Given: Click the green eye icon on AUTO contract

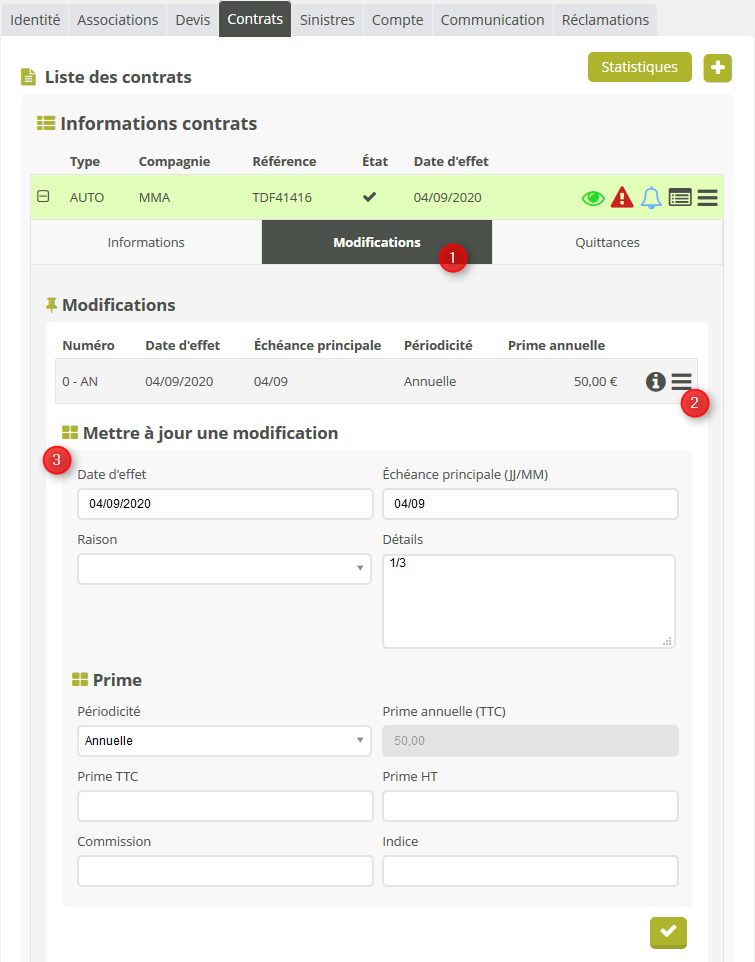Looking at the screenshot, I should coord(594,198).
